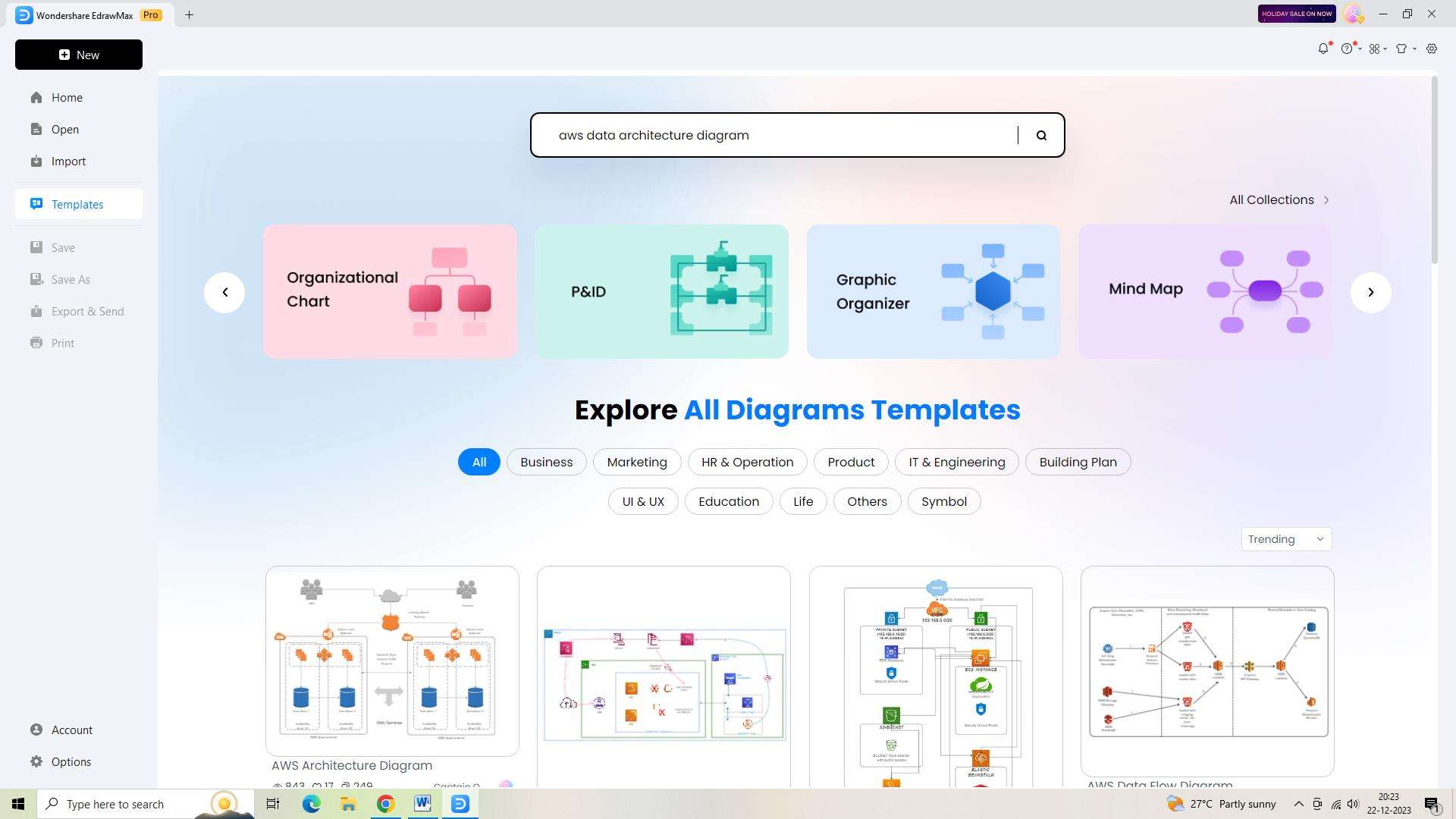Open Task View on taskbar
The height and width of the screenshot is (819, 1456).
pos(273,804)
